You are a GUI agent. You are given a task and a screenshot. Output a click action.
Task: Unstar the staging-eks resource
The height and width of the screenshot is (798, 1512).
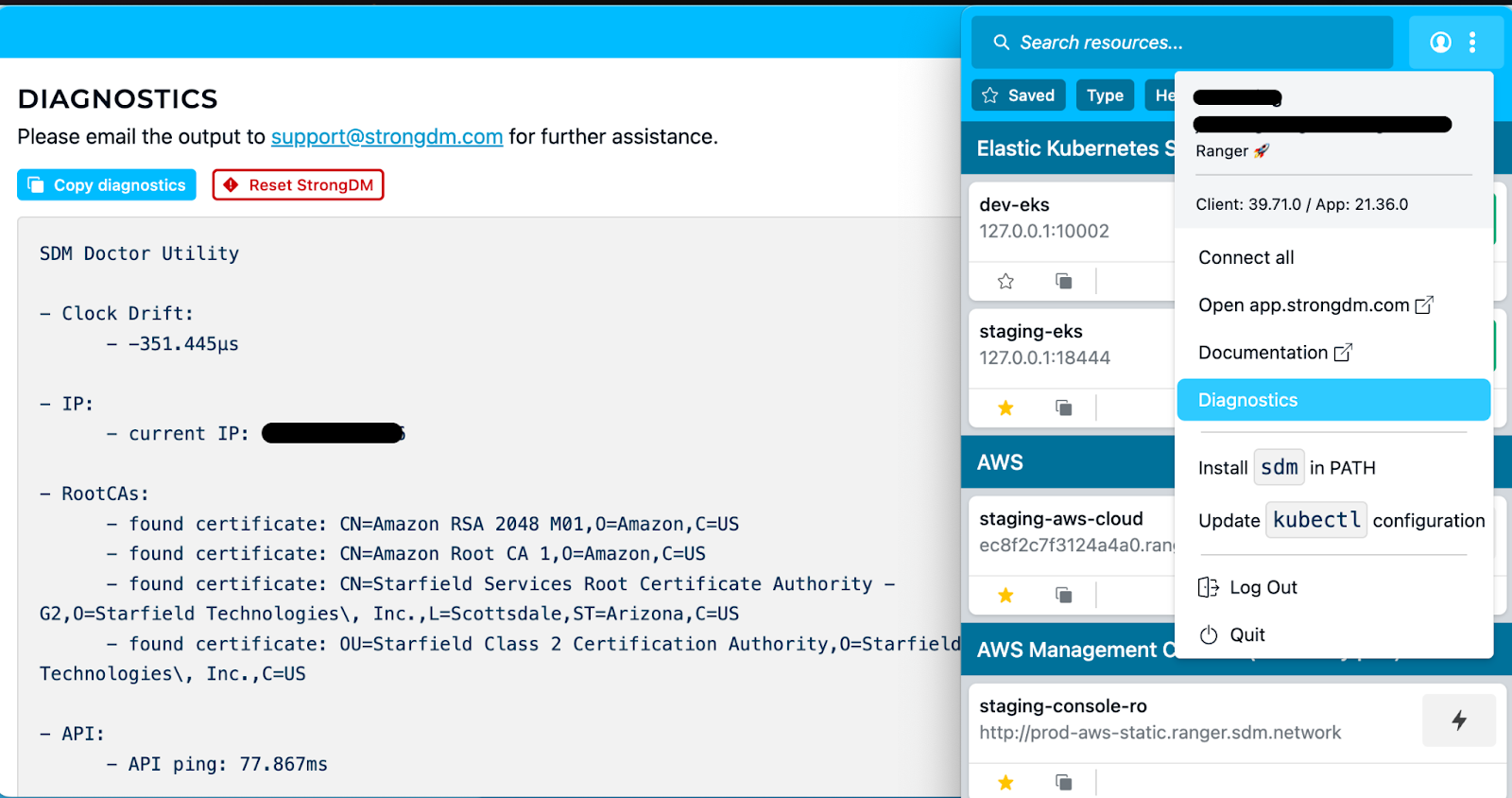click(x=1005, y=408)
